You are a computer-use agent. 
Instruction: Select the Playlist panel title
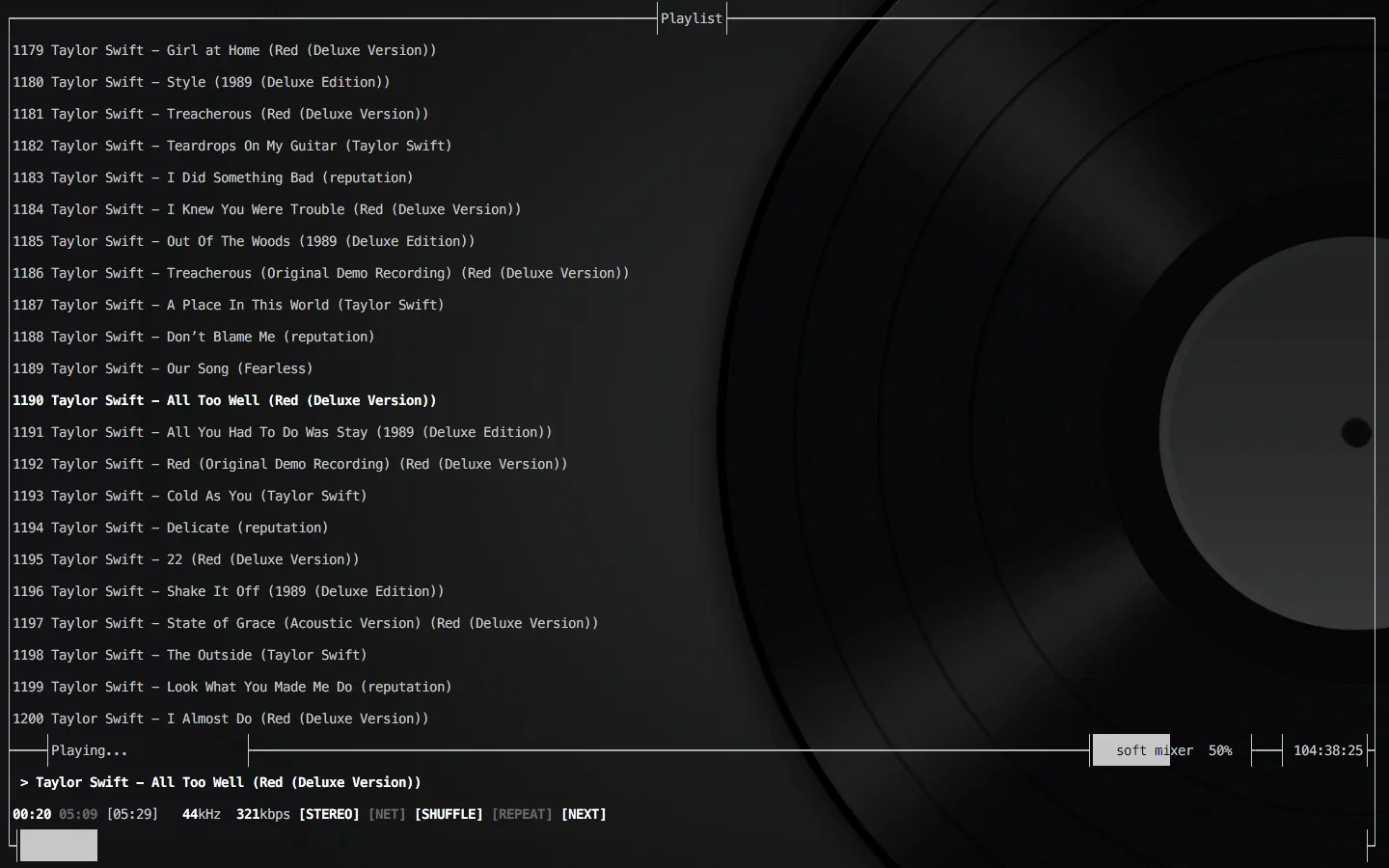(692, 18)
